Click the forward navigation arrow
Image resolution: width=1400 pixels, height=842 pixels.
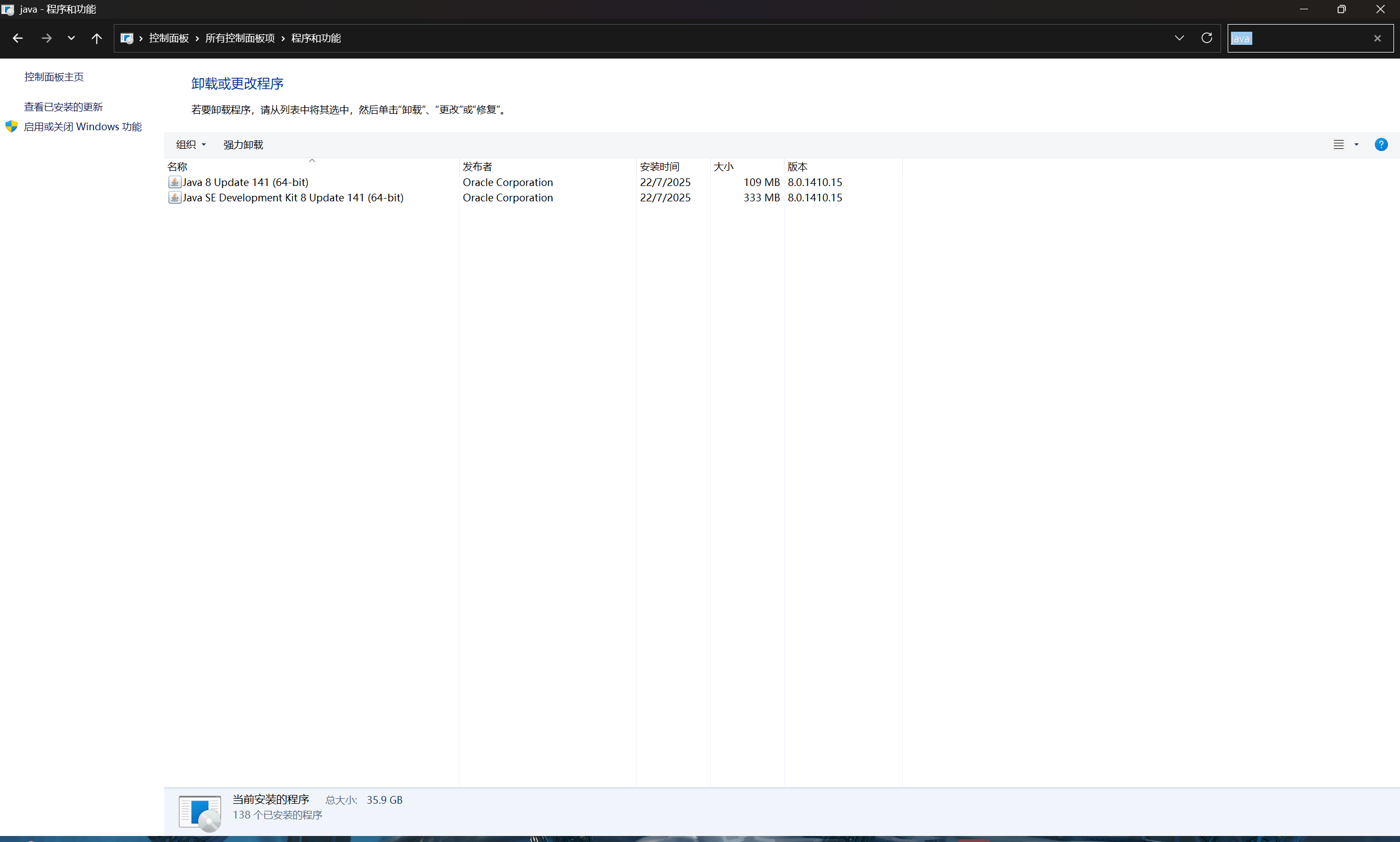point(47,38)
